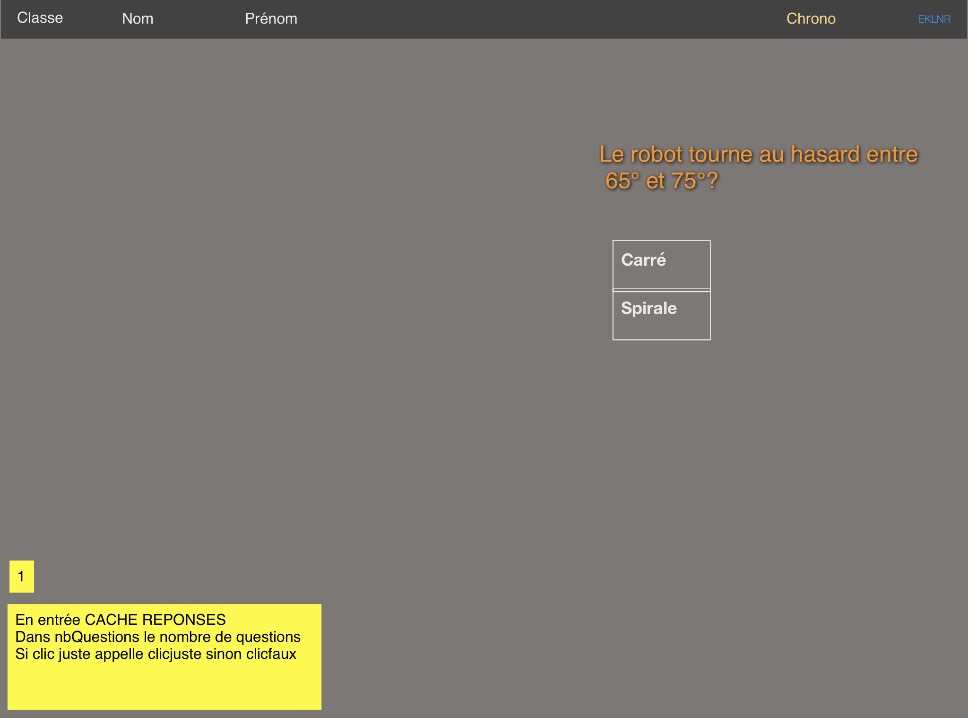Click the Classe field in top bar
The image size is (968, 718).
pos(40,18)
